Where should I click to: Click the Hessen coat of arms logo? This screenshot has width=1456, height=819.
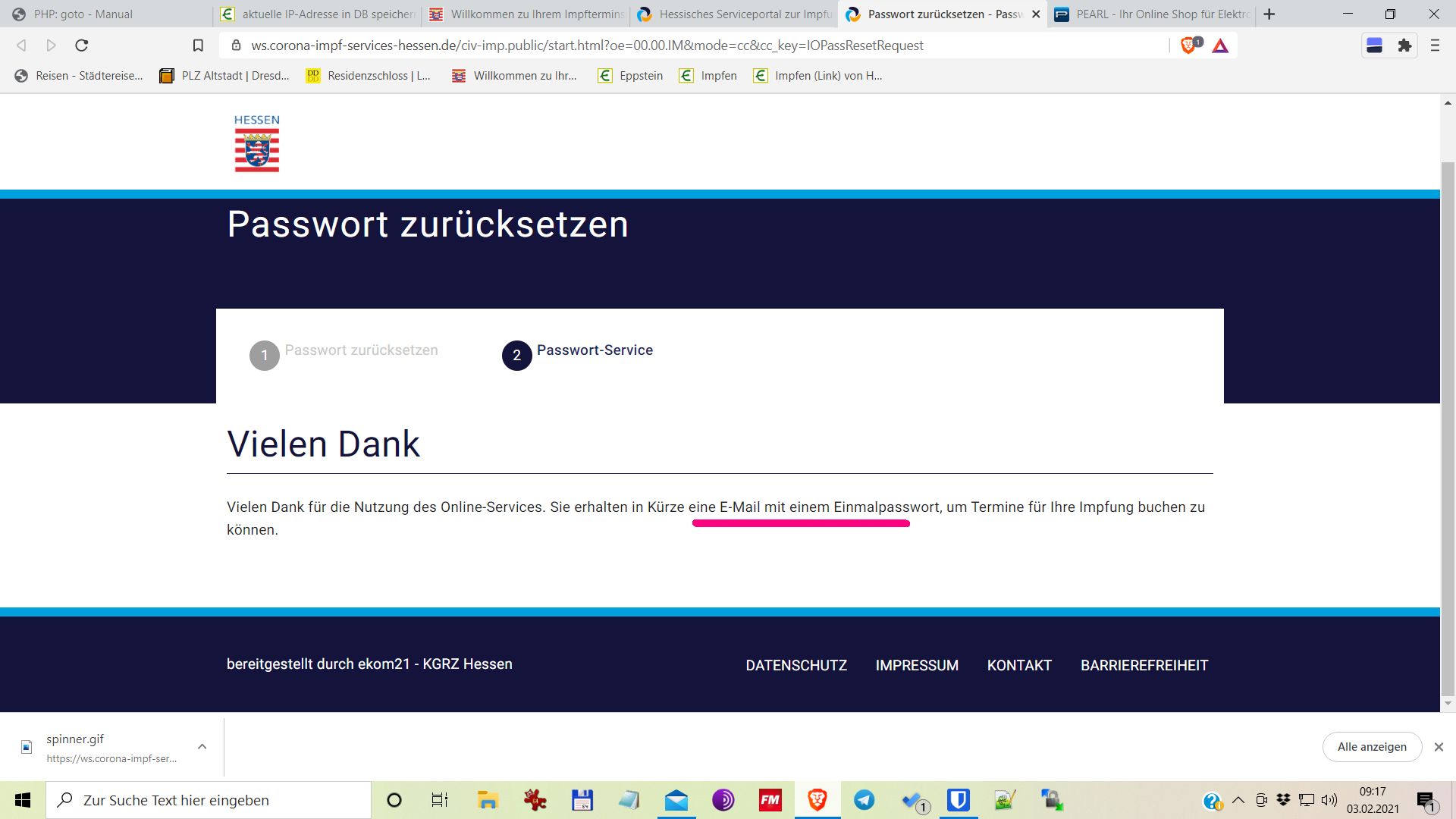(x=256, y=144)
